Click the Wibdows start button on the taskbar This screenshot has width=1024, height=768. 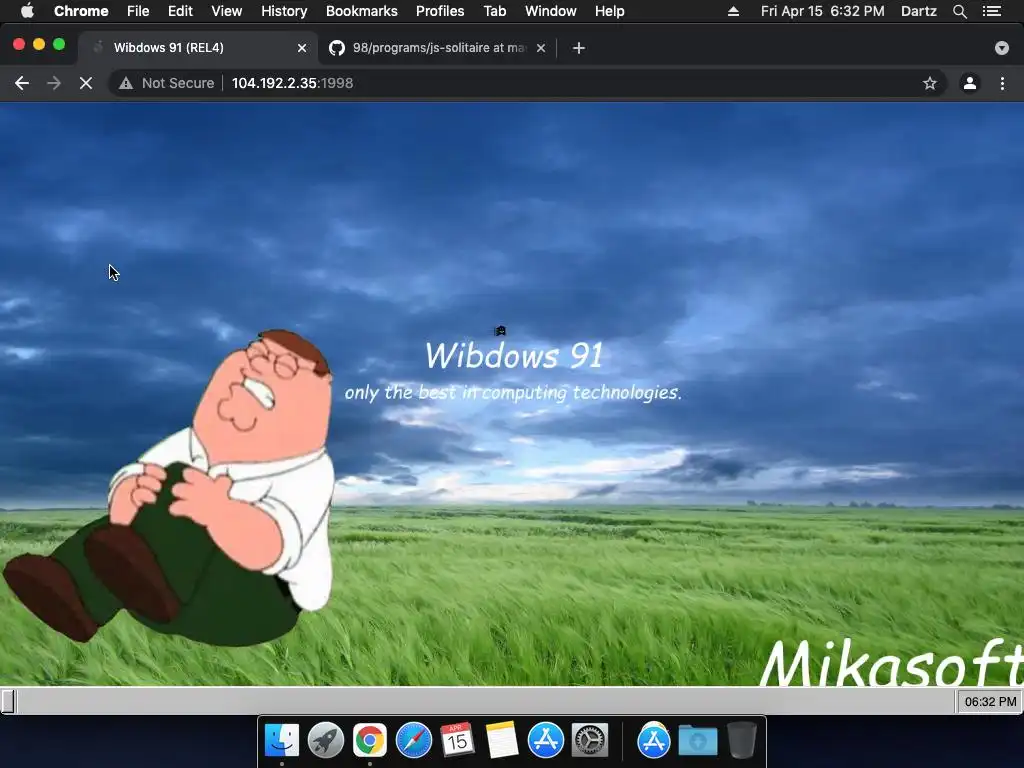[x=8, y=701]
